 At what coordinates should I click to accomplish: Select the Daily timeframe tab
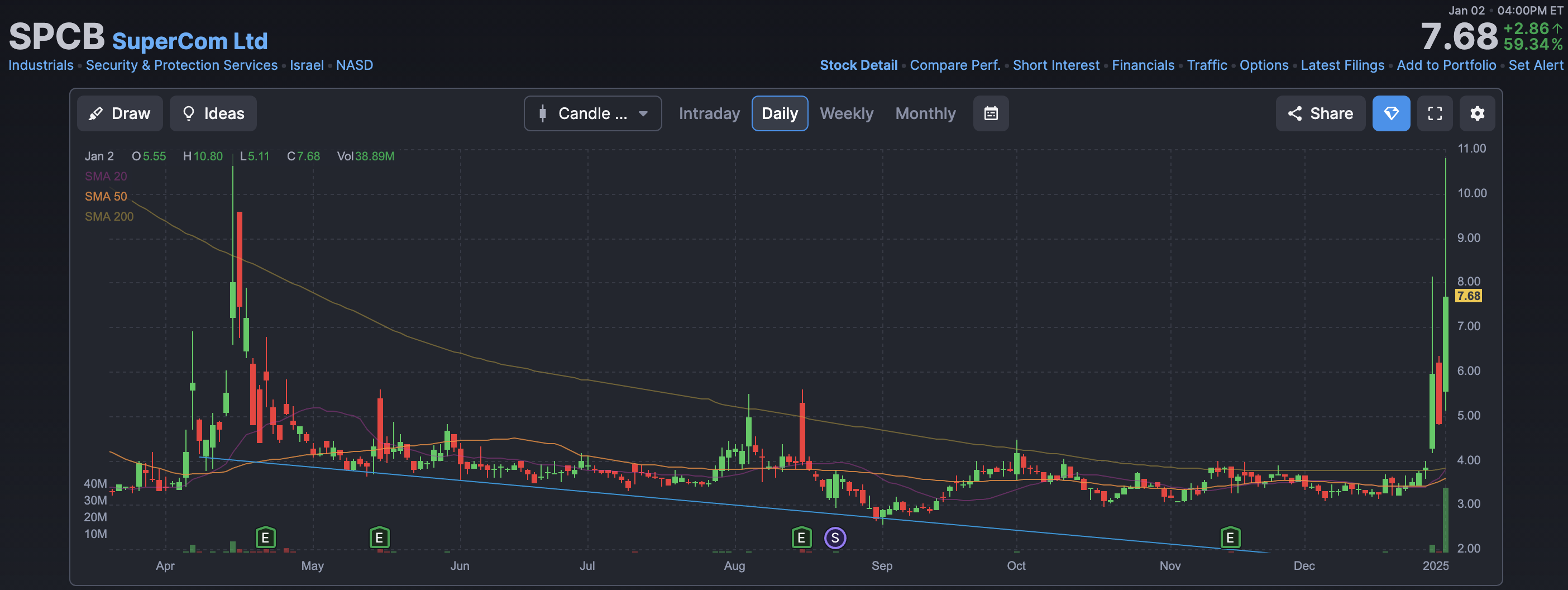pos(780,113)
